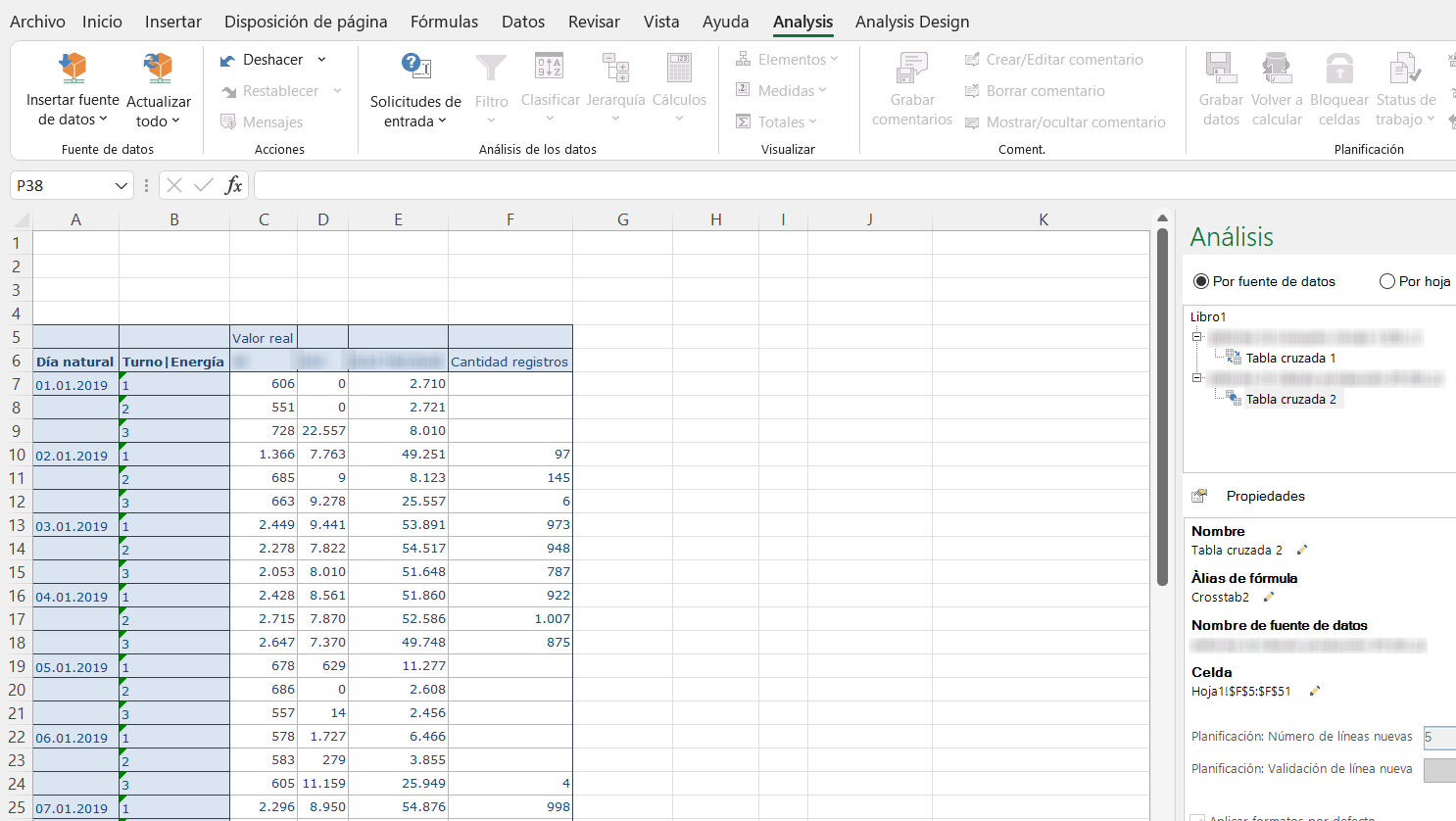Screen dimensions: 1456x821
Task: Click the Grabar datos save icon
Action: point(1221,68)
